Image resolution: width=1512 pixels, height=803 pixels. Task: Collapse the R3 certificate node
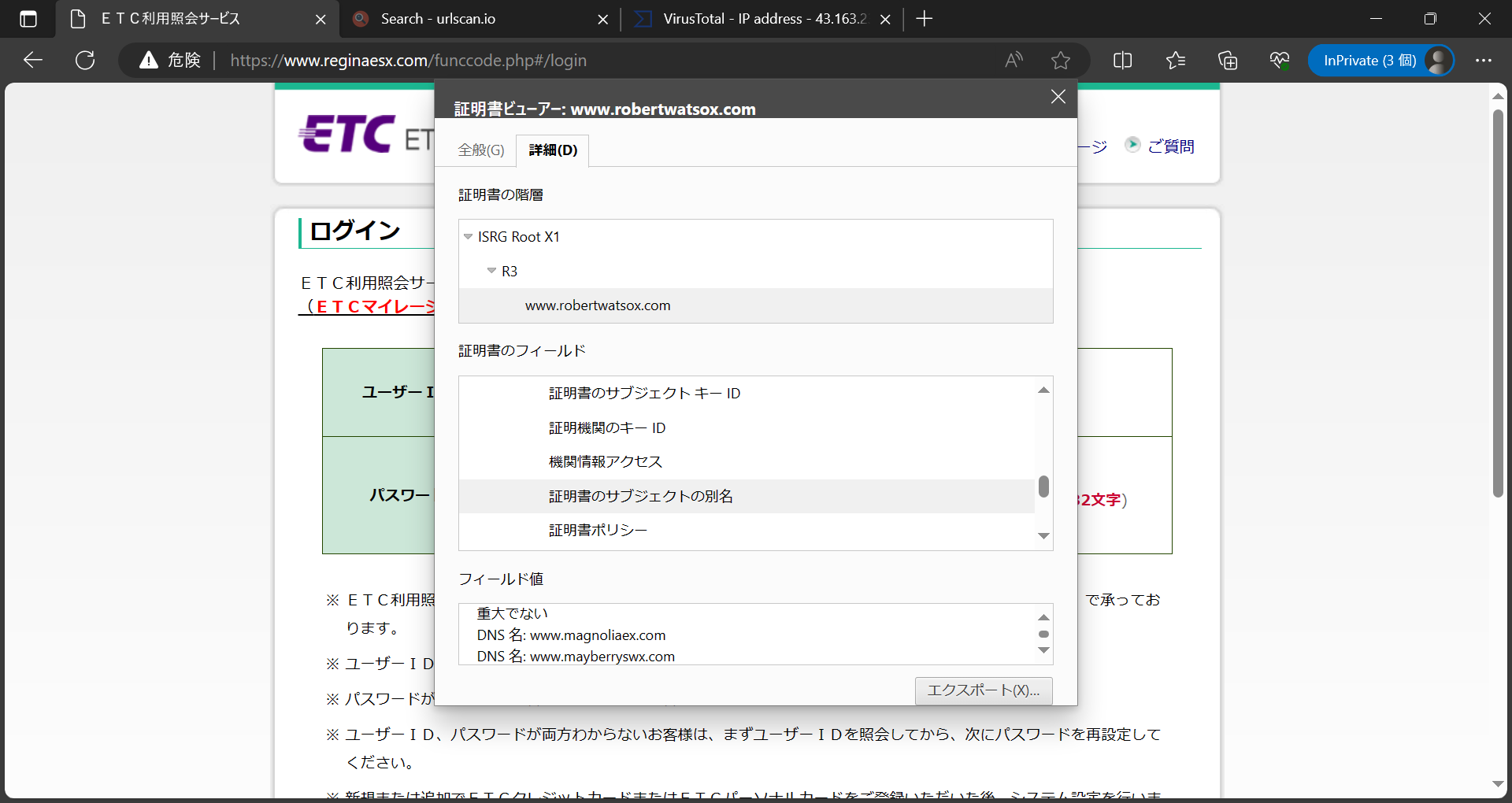point(491,271)
